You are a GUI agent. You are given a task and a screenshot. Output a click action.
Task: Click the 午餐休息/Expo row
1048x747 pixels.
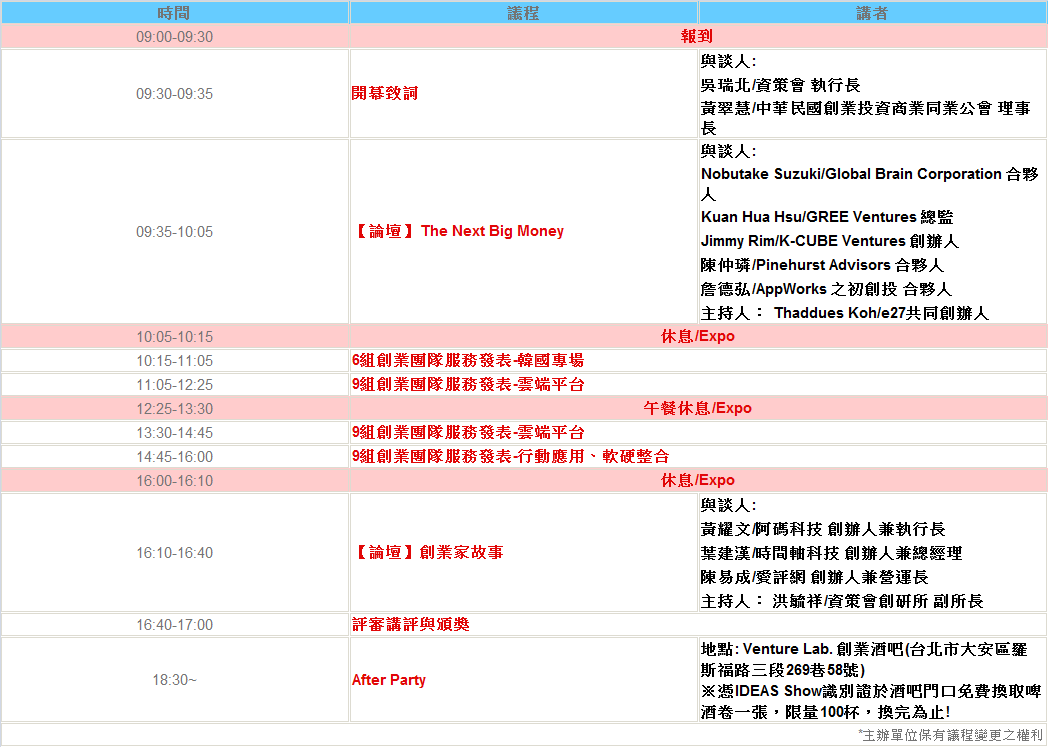pyautogui.click(x=697, y=408)
